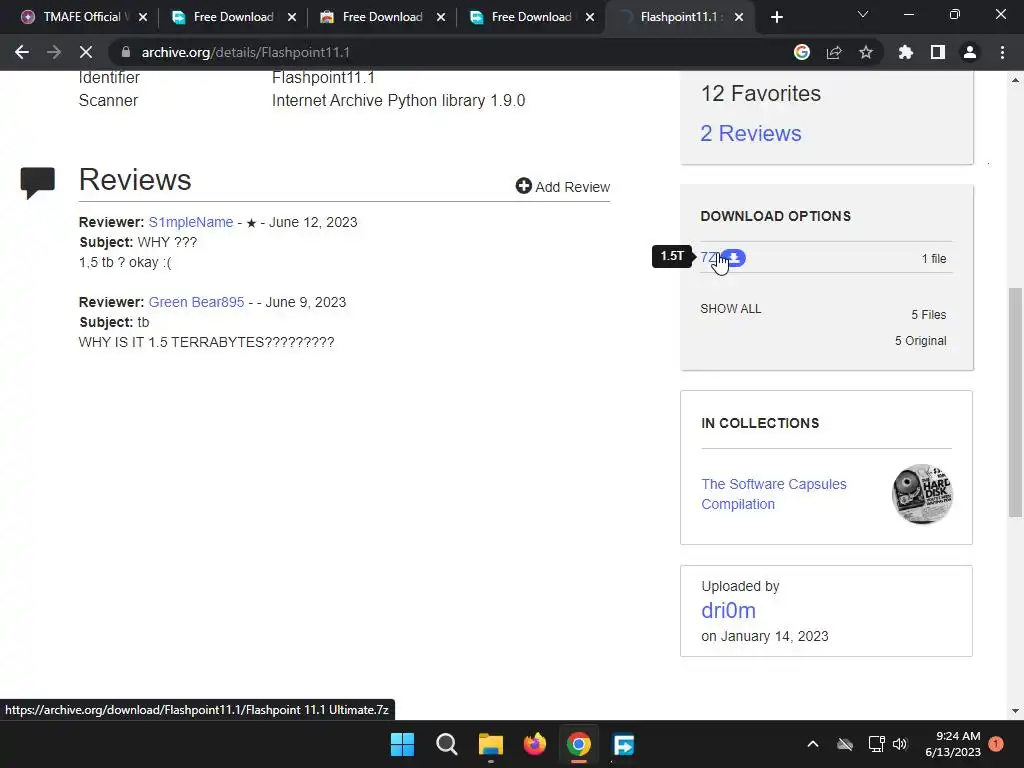Viewport: 1024px width, 768px height.
Task: Open a new browser tab
Action: pyautogui.click(x=776, y=17)
